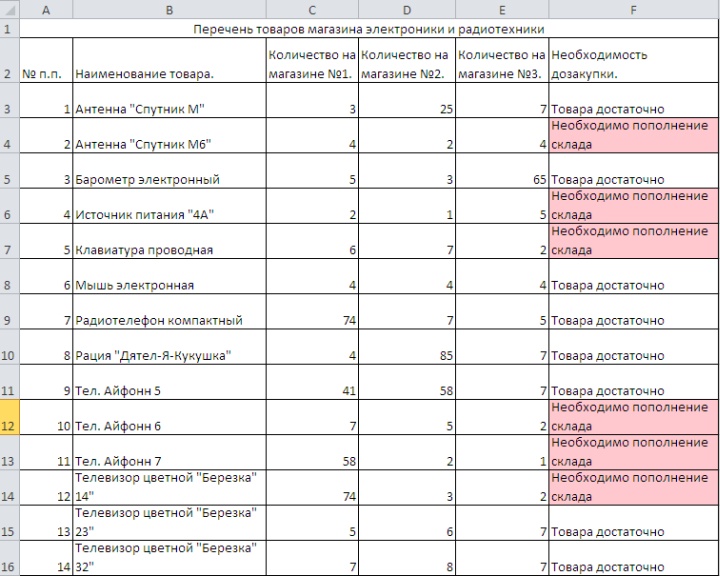Viewport: 720px width, 576px height.
Task: Click header cell 'Наименование товара.'
Action: [169, 61]
